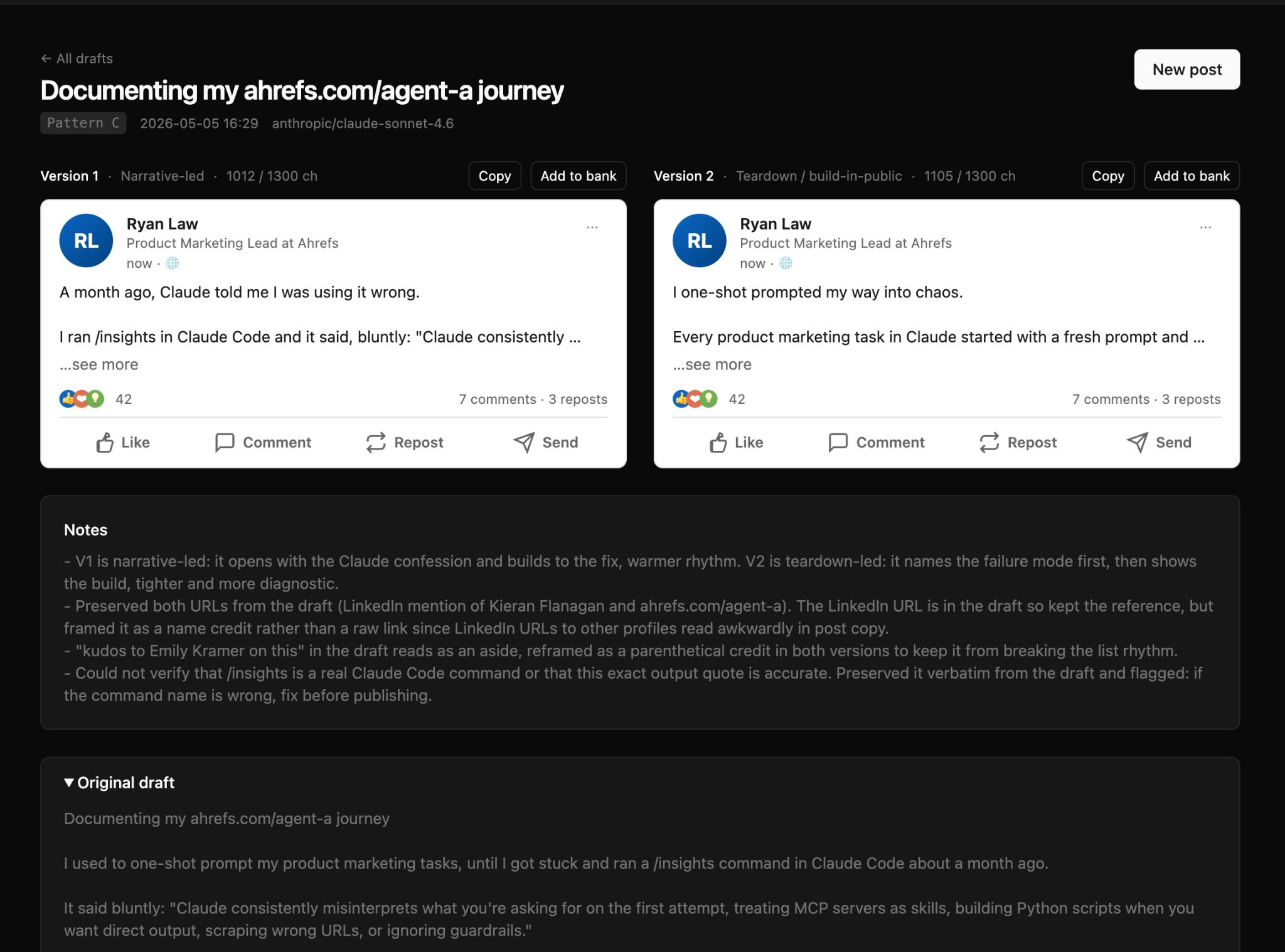1285x952 pixels.
Task: Click the 'Pattern C' tag
Action: (83, 123)
